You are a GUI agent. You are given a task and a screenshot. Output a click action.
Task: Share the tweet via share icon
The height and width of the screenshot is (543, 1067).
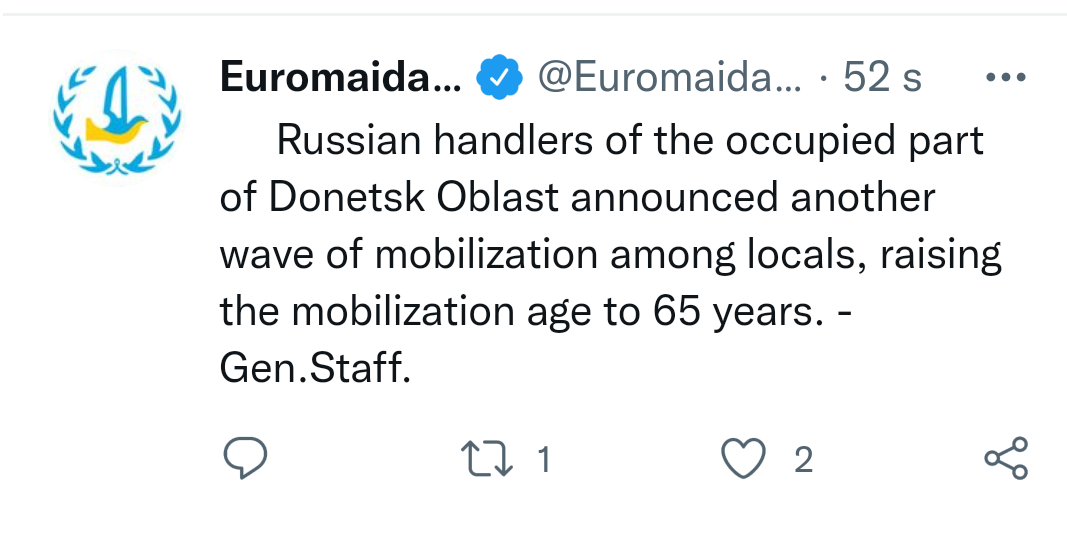pos(1006,458)
